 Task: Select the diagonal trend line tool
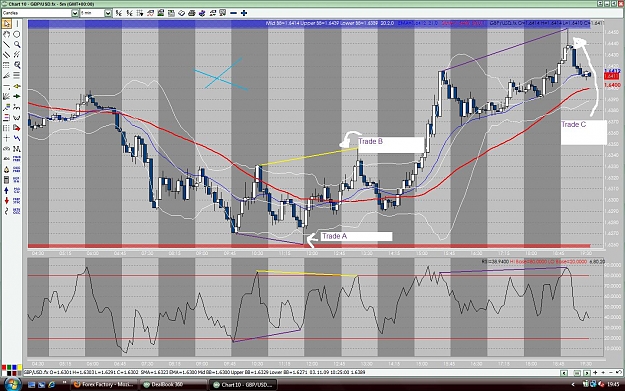[x=6, y=44]
